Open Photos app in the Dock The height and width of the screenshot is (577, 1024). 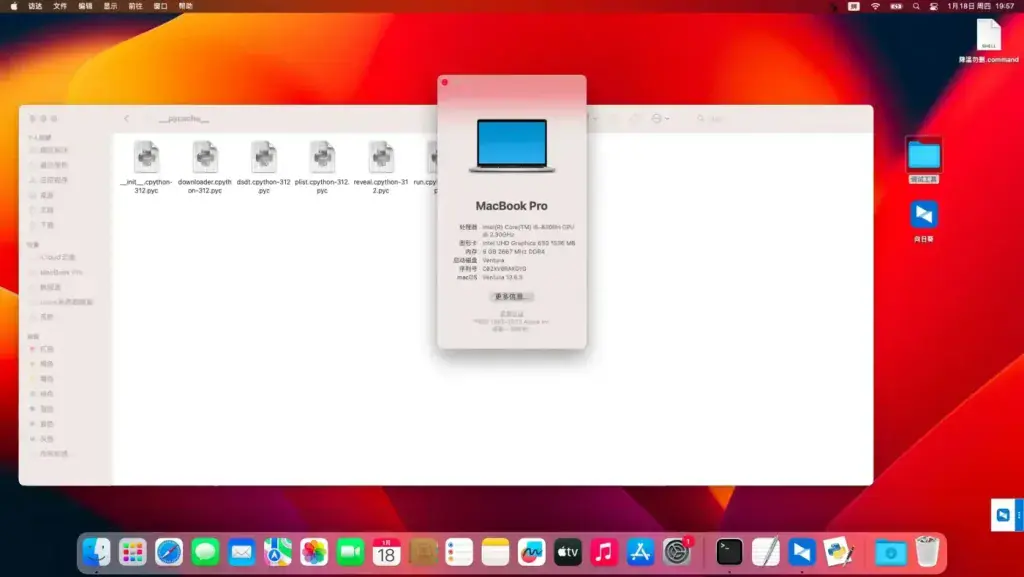pyautogui.click(x=314, y=553)
